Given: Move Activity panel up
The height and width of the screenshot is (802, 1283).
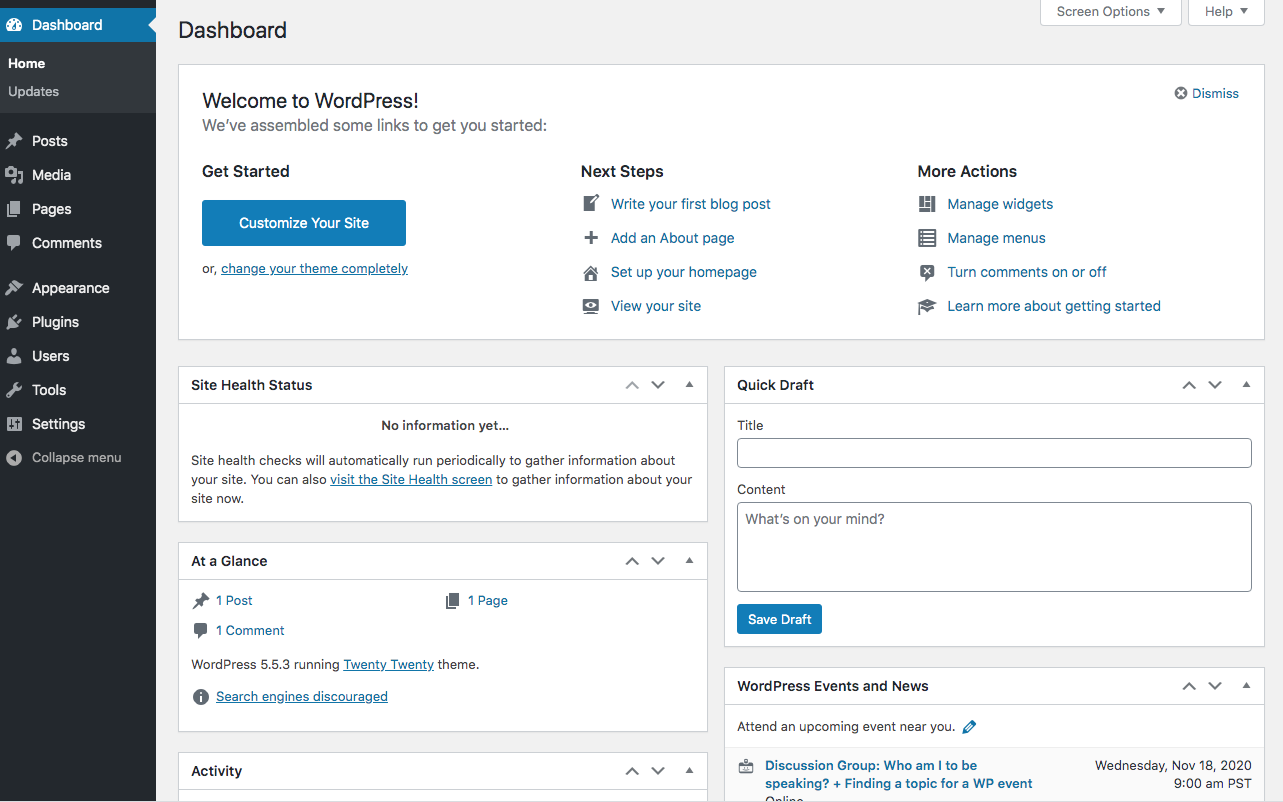Looking at the screenshot, I should tap(632, 771).
